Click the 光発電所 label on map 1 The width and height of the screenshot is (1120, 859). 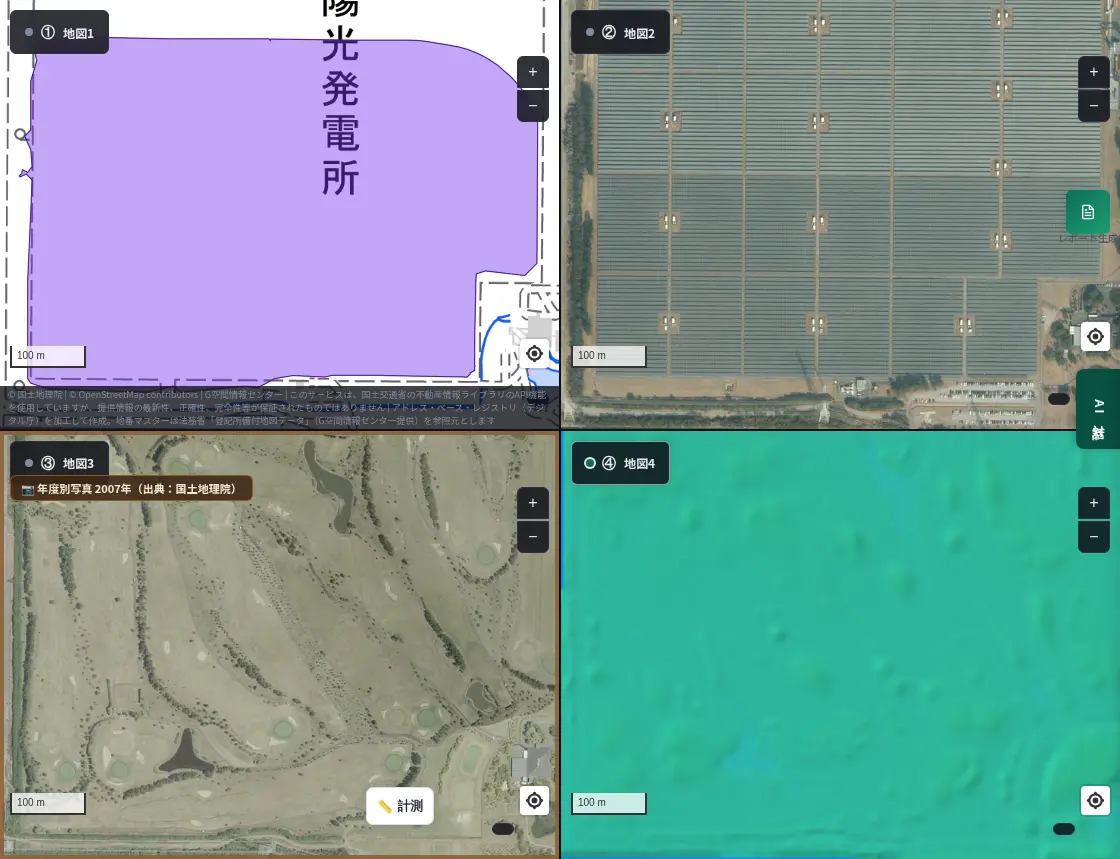(x=340, y=111)
